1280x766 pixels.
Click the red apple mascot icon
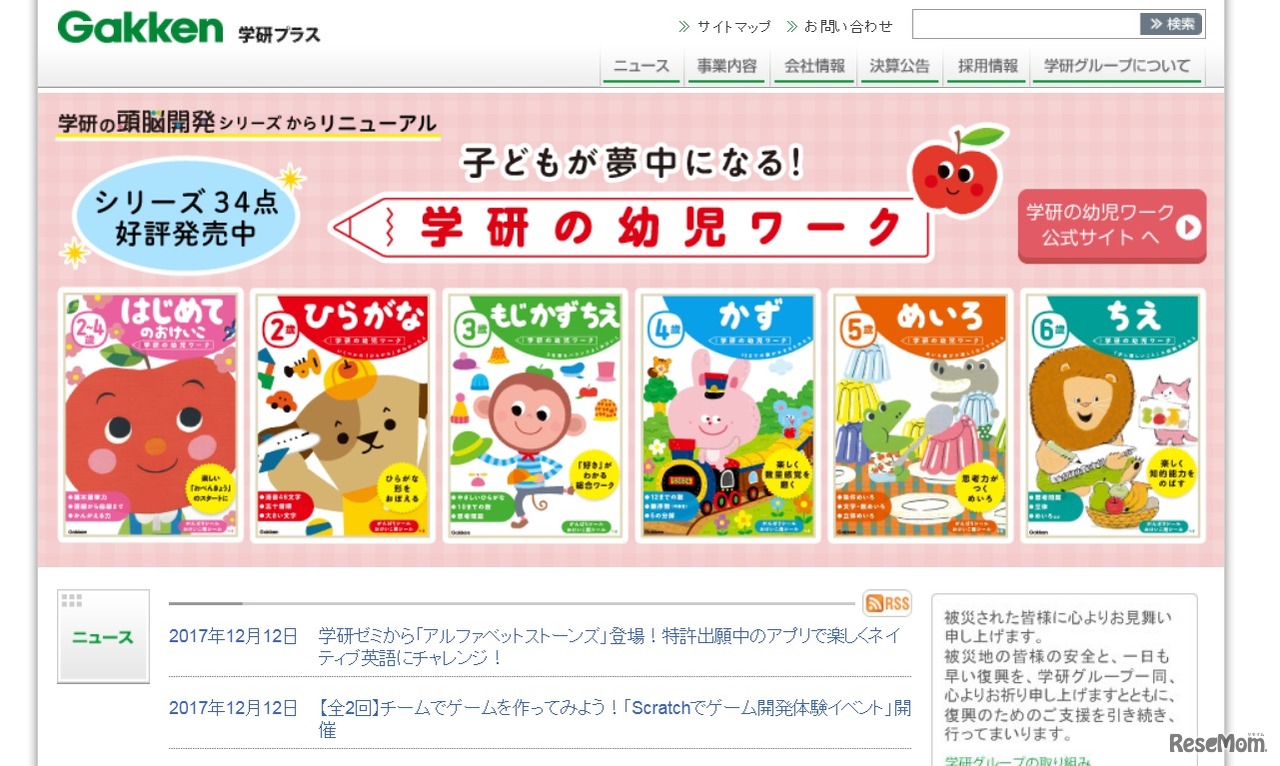(x=955, y=170)
